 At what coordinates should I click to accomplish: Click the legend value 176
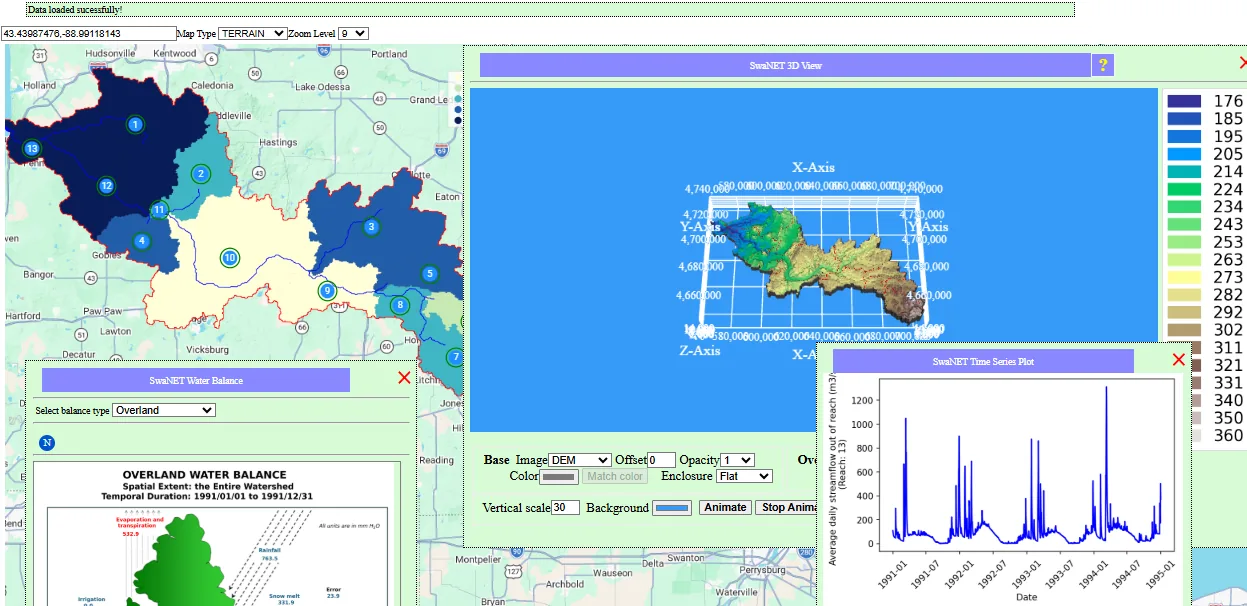click(x=1228, y=101)
